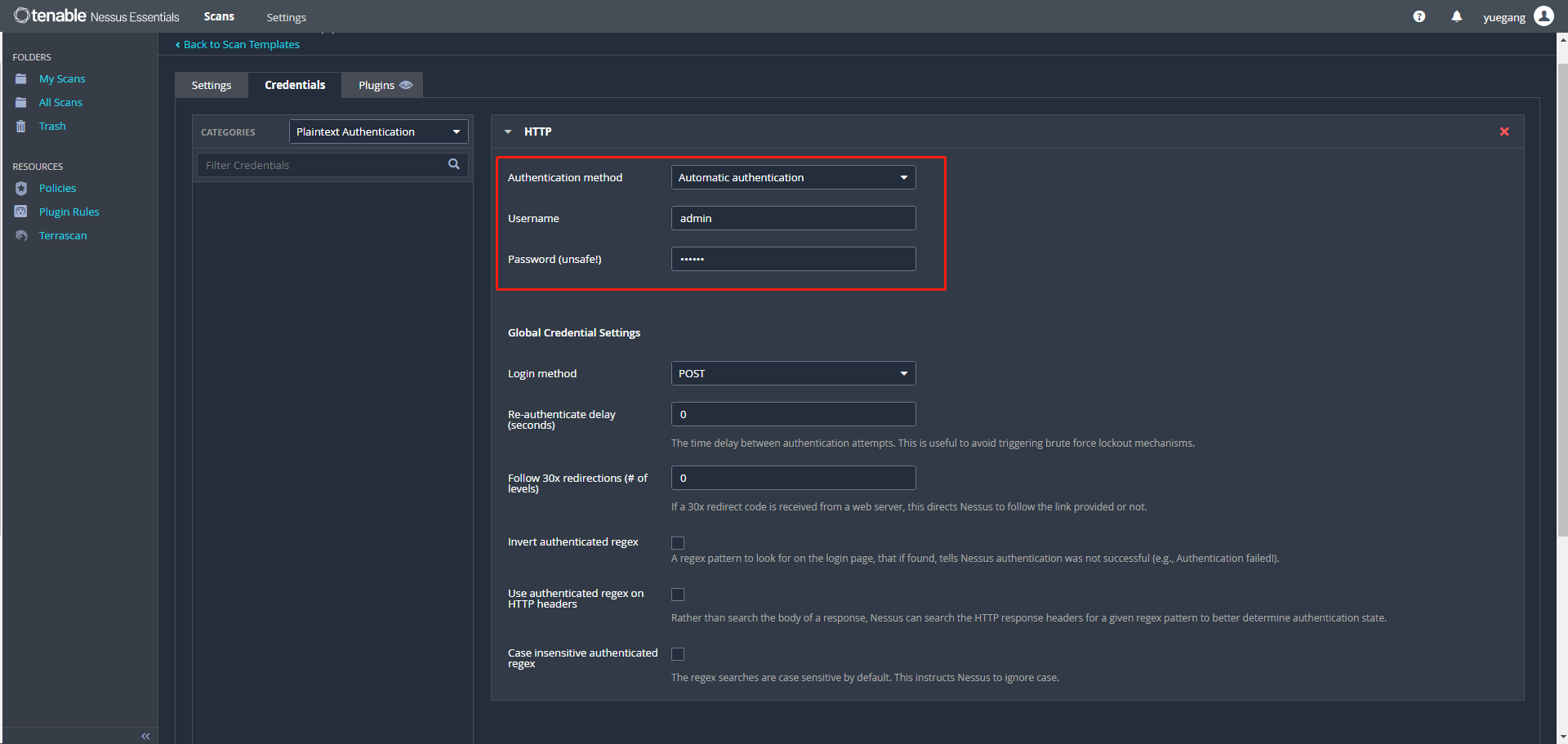Open the Terrascan link
This screenshot has width=1568, height=744.
pyautogui.click(x=63, y=236)
